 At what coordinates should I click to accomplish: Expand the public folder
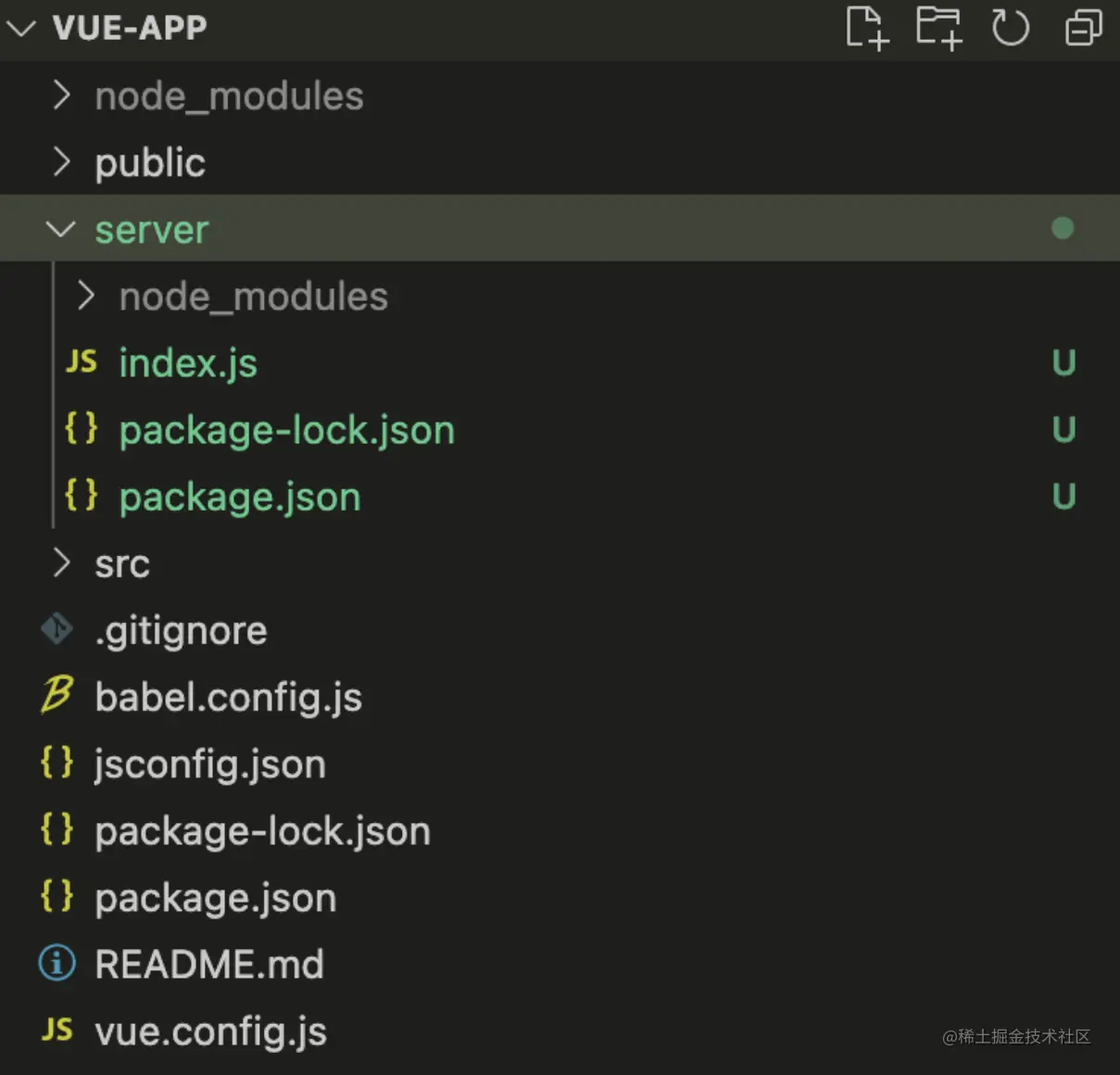pyautogui.click(x=61, y=162)
